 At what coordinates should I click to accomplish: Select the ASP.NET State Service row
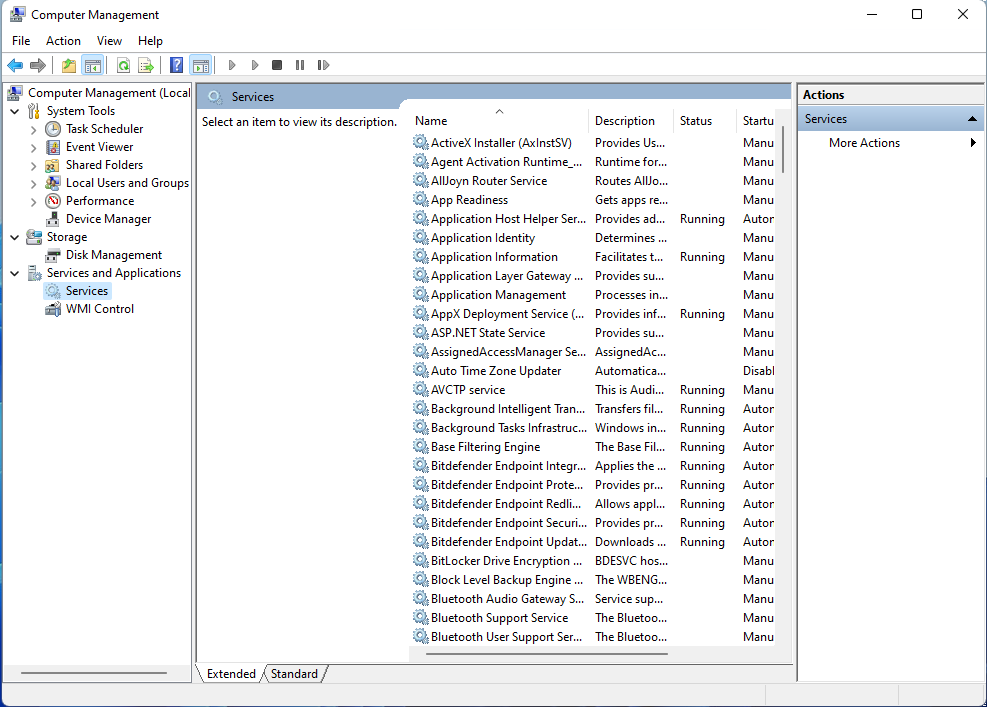[593, 333]
